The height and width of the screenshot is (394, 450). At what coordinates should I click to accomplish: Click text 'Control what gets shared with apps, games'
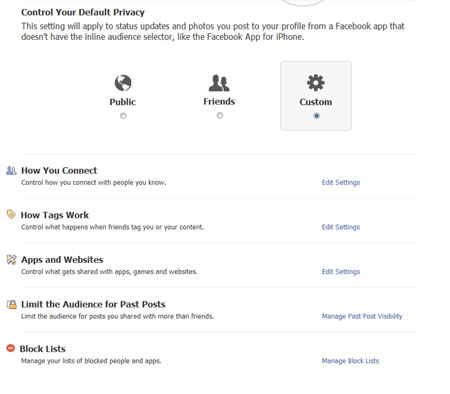(x=109, y=272)
